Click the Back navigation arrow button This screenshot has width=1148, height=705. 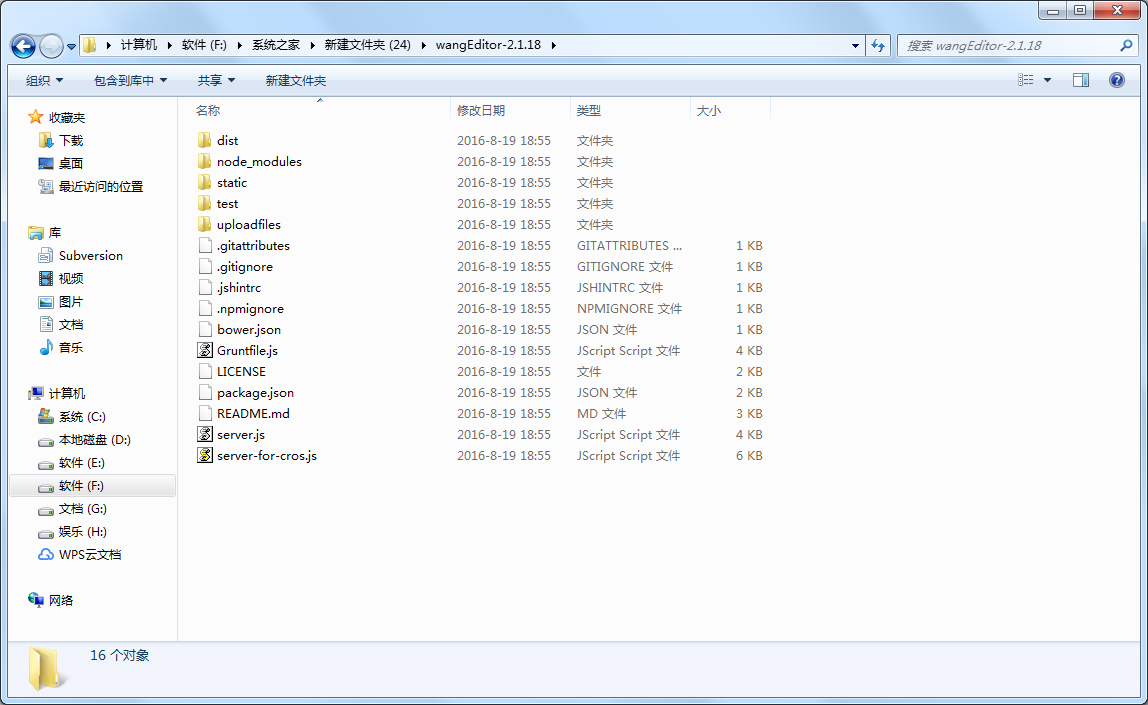click(23, 46)
